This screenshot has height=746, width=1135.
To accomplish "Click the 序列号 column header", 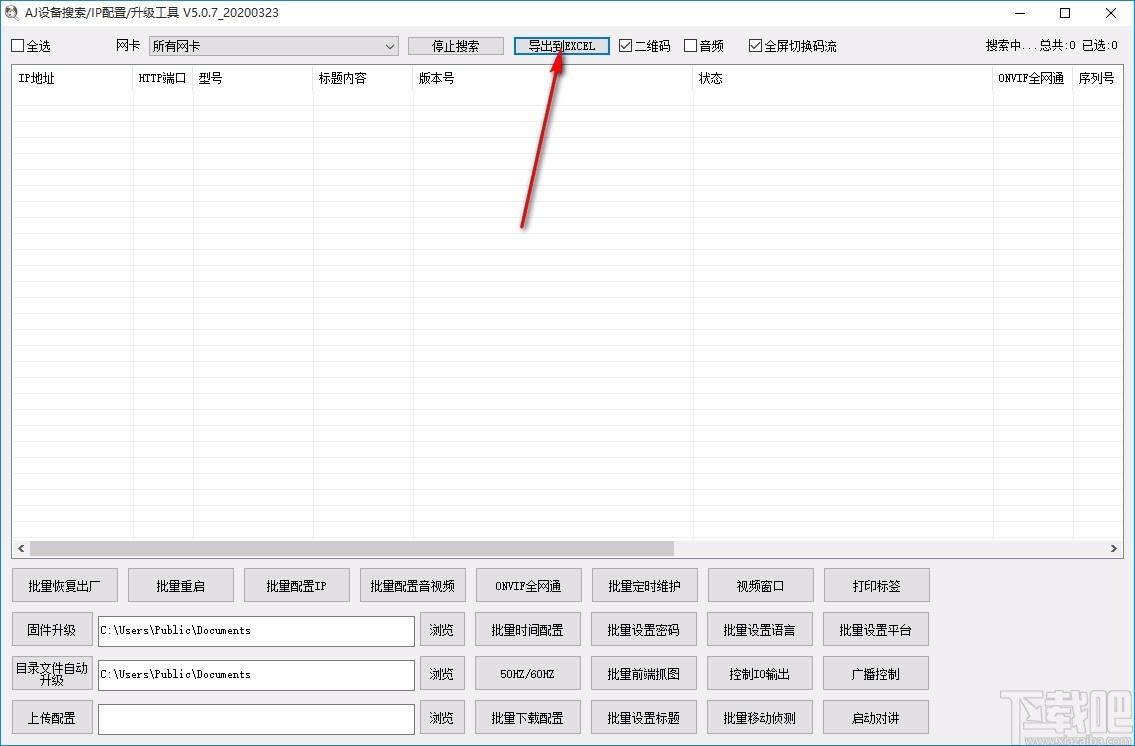I will [x=1097, y=78].
